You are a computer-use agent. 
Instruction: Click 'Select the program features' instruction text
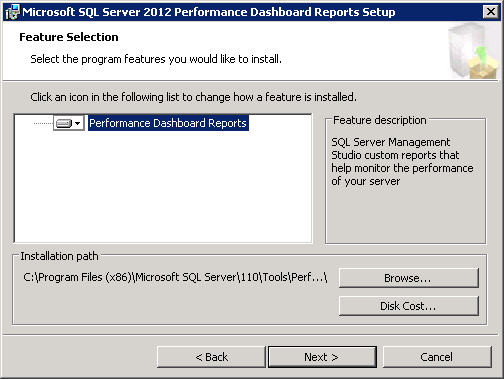(156, 59)
